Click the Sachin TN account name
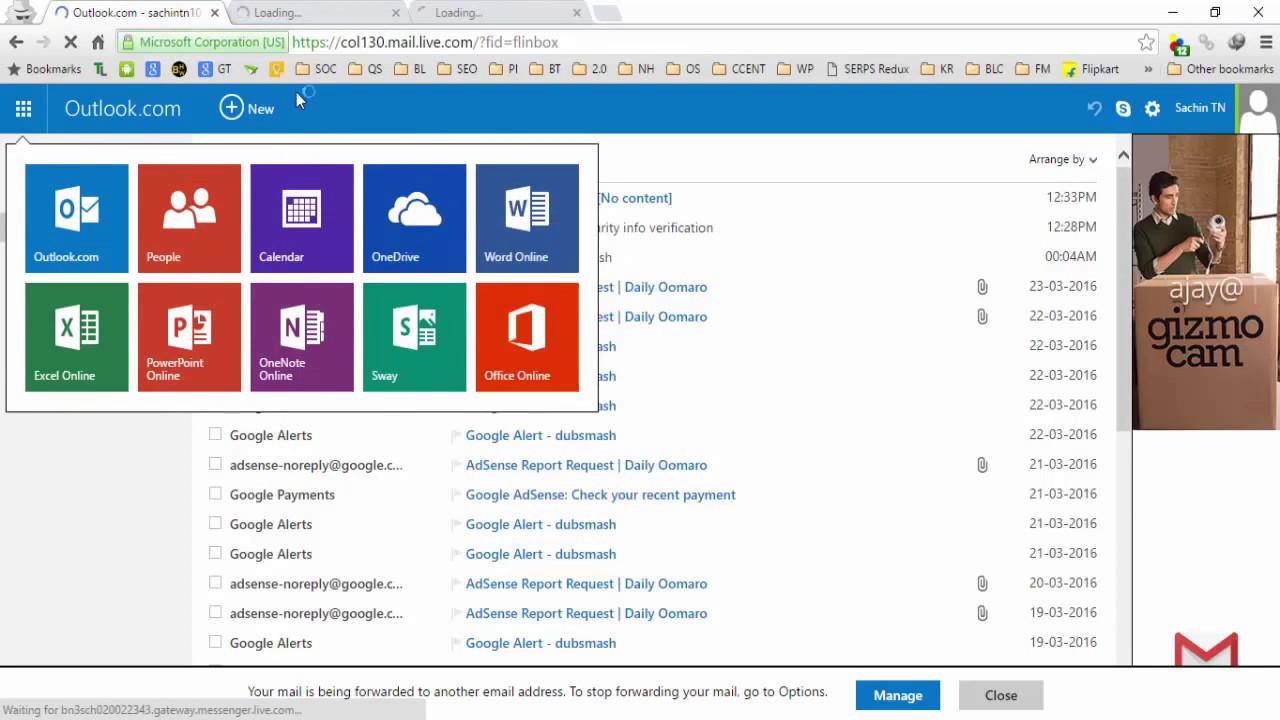This screenshot has height=720, width=1280. point(1200,108)
